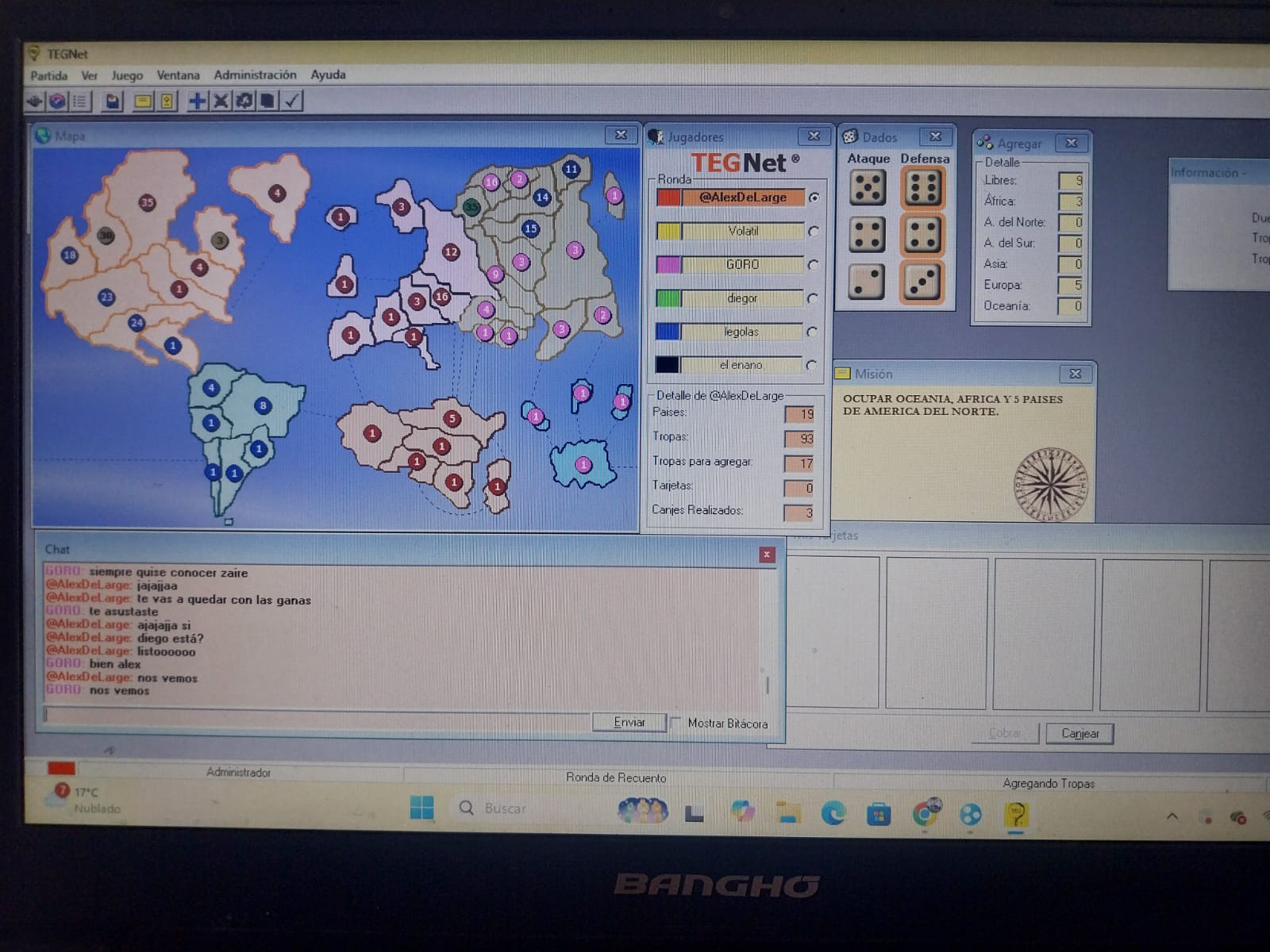The image size is (1270, 952).
Task: Open the Administración menu
Action: tap(255, 75)
